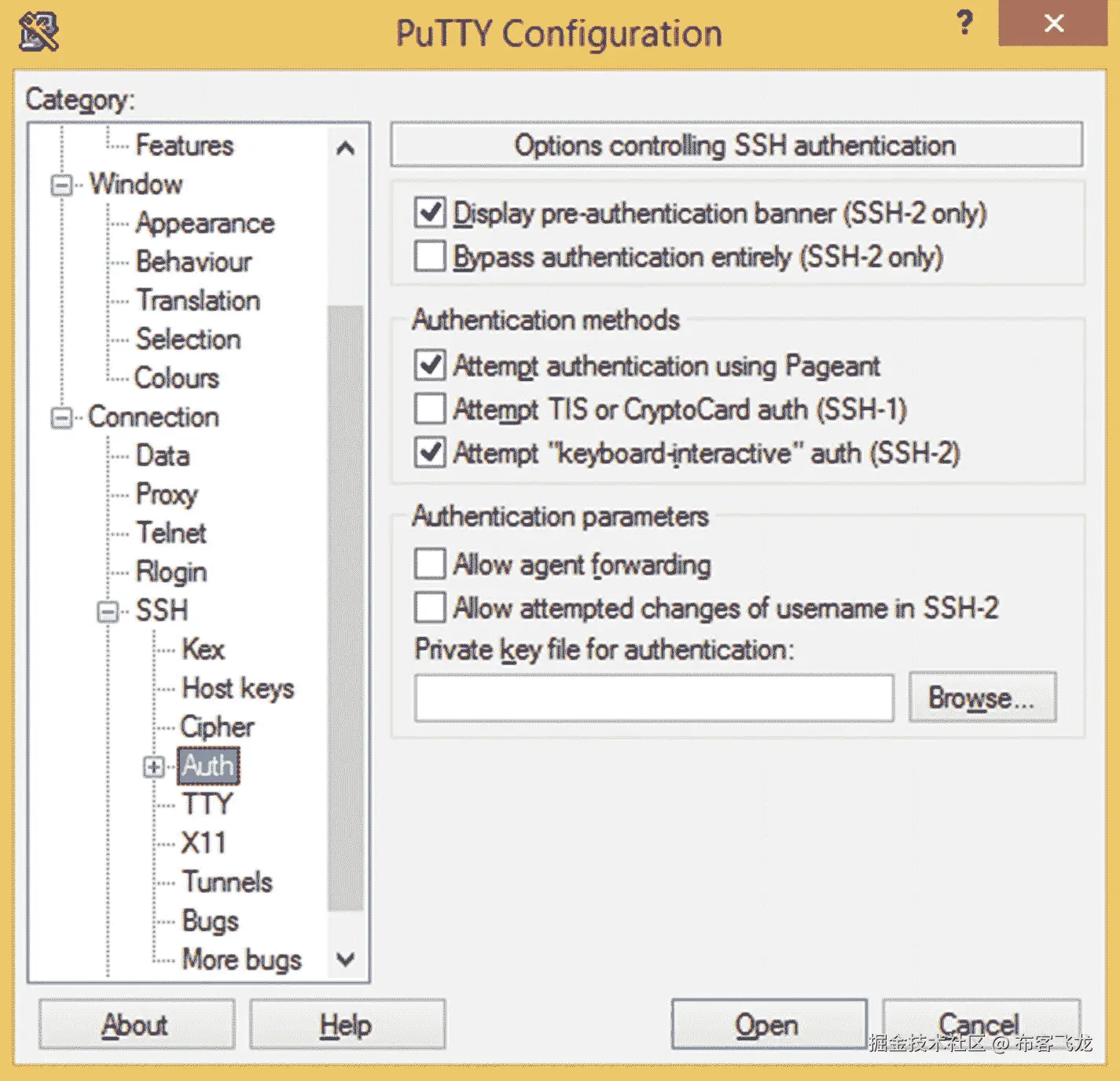1120x1081 pixels.
Task: Enable Attempt TIS or CryptoCard auth
Action: tap(429, 409)
